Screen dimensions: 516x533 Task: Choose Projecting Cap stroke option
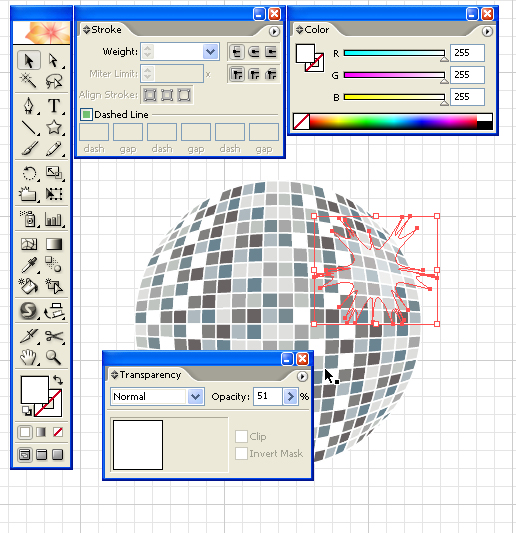(271, 52)
